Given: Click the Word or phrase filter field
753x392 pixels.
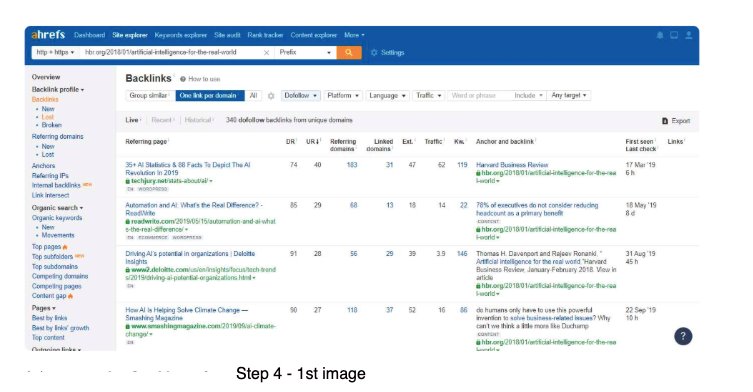Looking at the screenshot, I should (479, 96).
